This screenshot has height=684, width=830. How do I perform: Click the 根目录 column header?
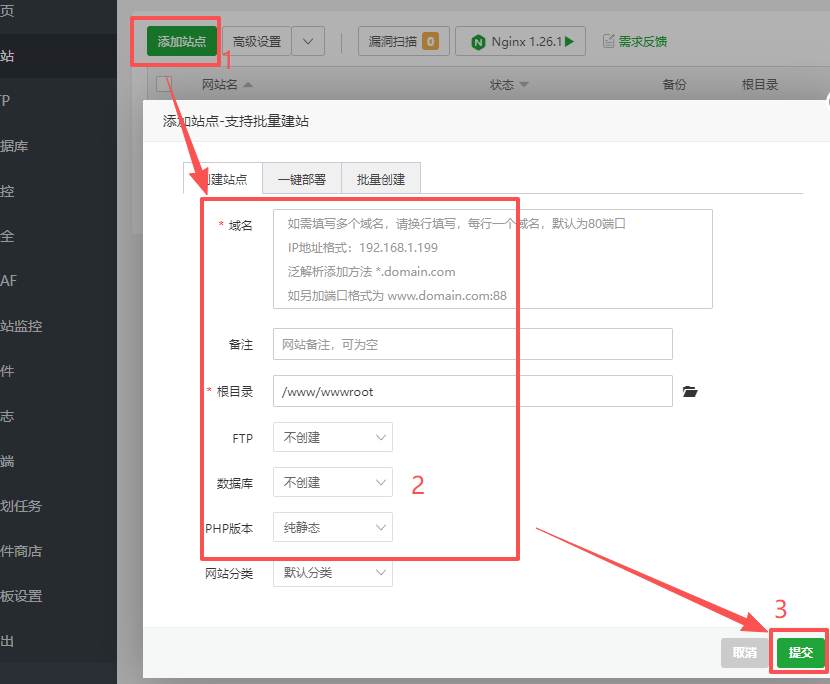pyautogui.click(x=760, y=85)
